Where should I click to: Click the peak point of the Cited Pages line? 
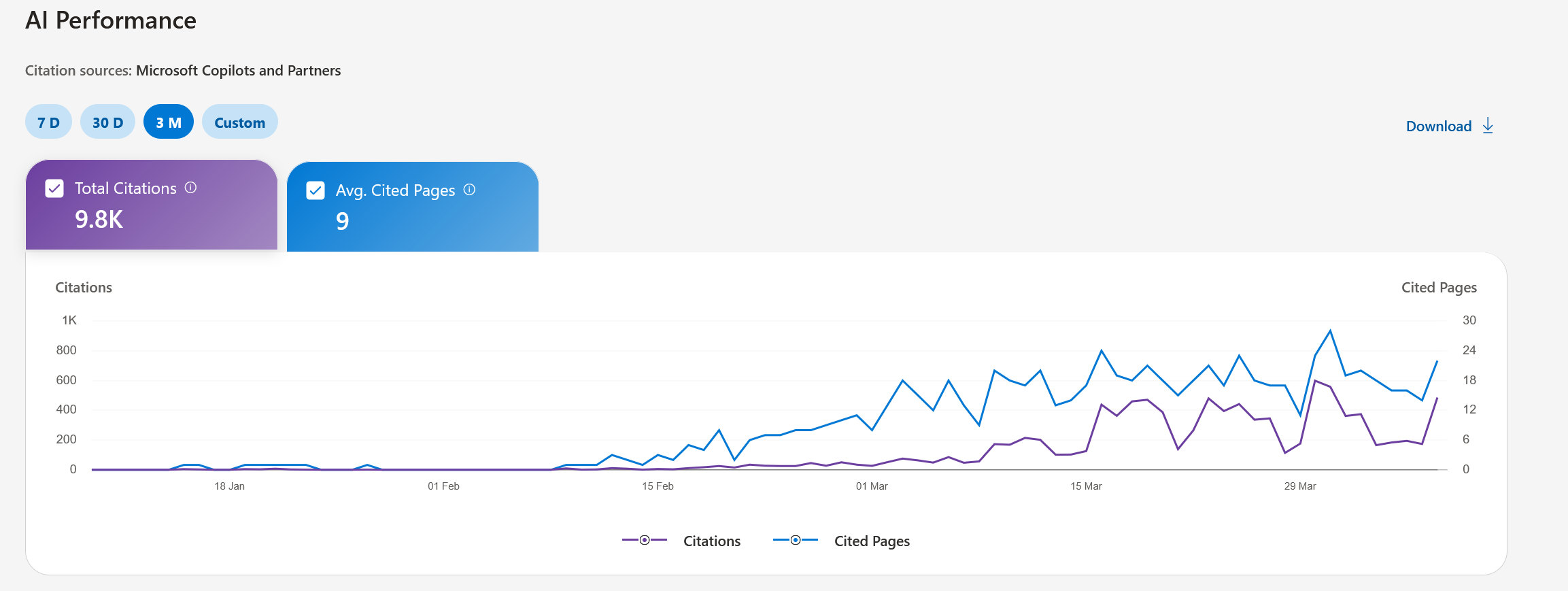pos(1329,331)
